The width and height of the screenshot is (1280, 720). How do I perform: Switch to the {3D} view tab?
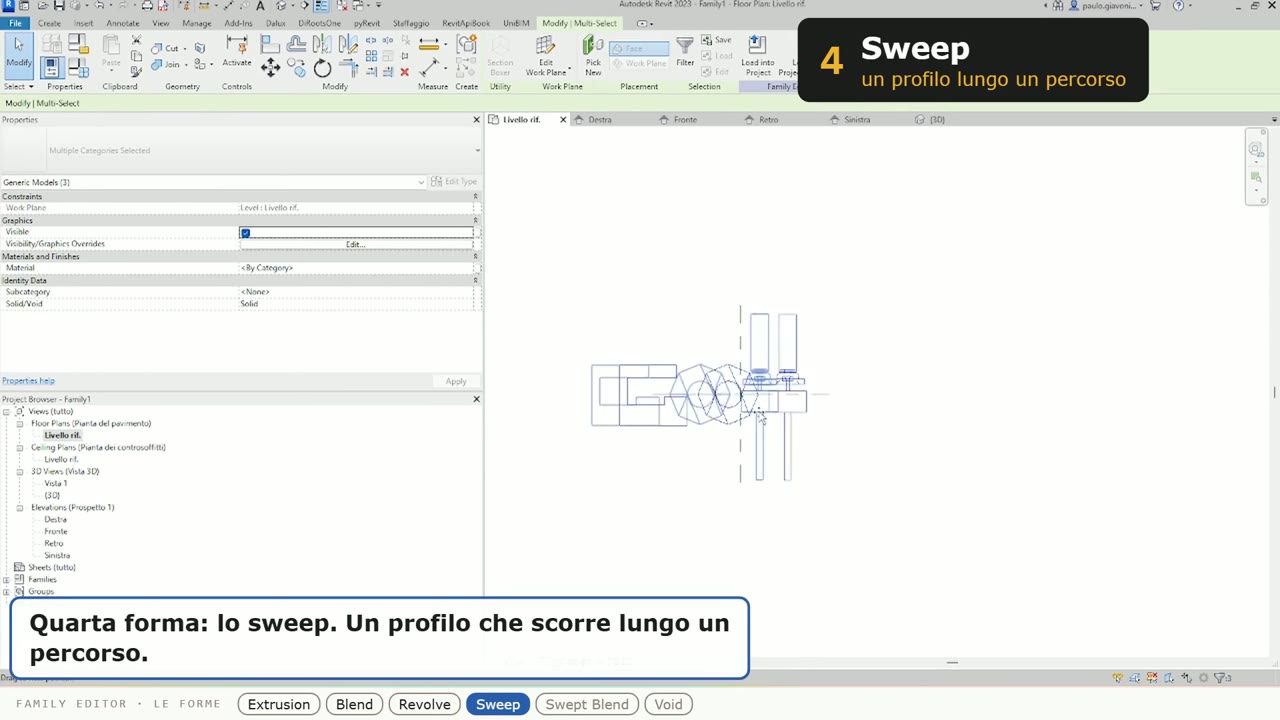tap(937, 119)
